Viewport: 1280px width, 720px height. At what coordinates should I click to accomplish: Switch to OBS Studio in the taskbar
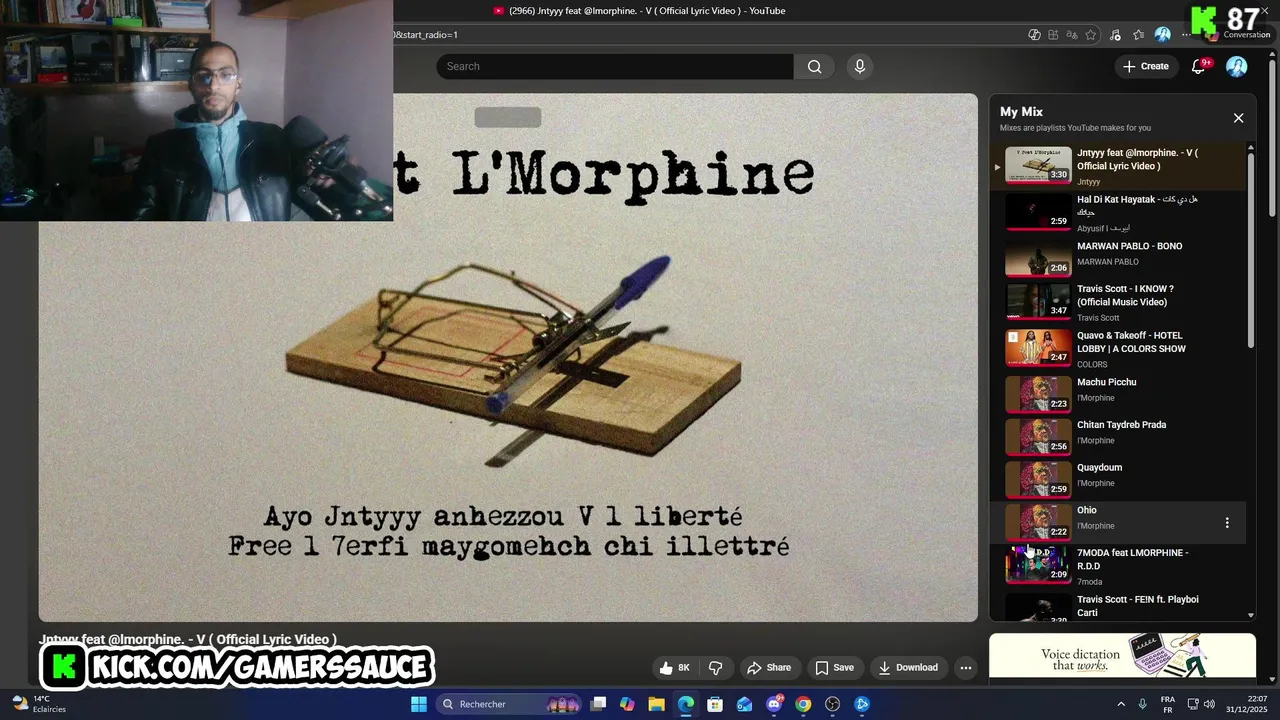(832, 704)
